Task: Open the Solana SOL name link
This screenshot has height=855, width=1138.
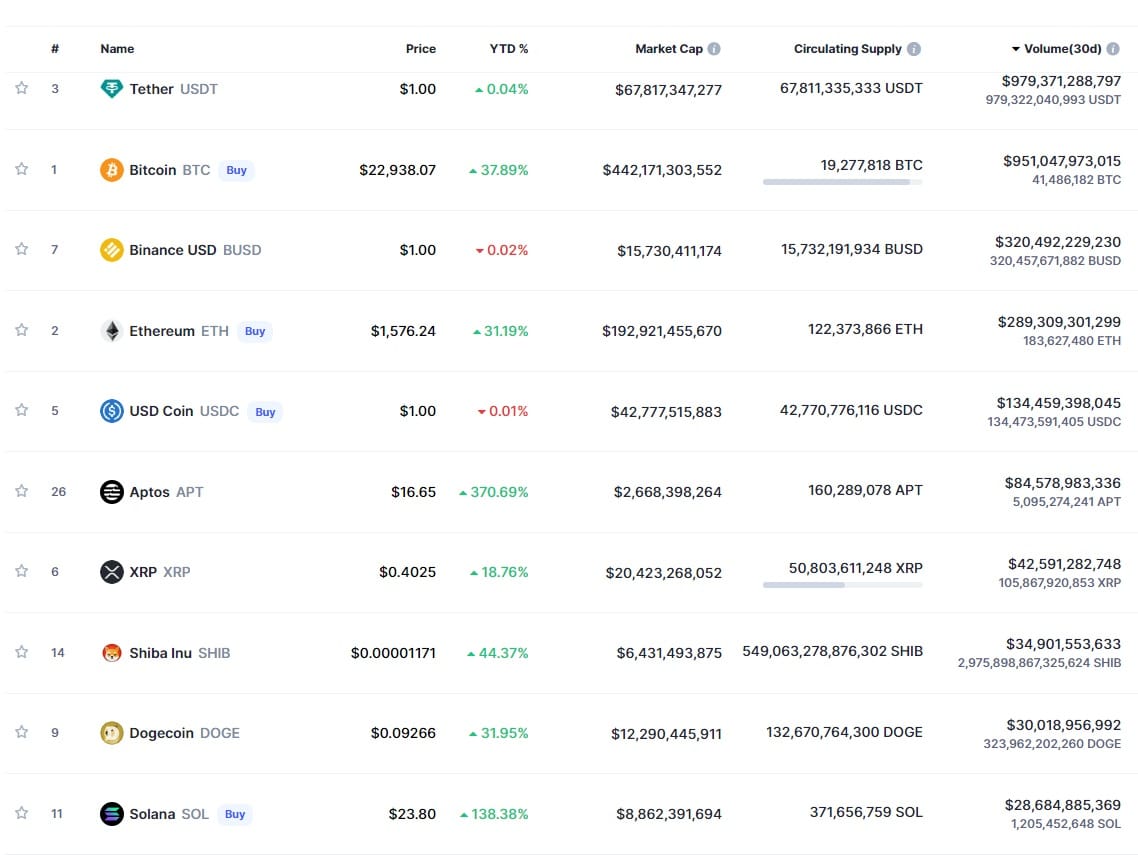Action: (168, 814)
